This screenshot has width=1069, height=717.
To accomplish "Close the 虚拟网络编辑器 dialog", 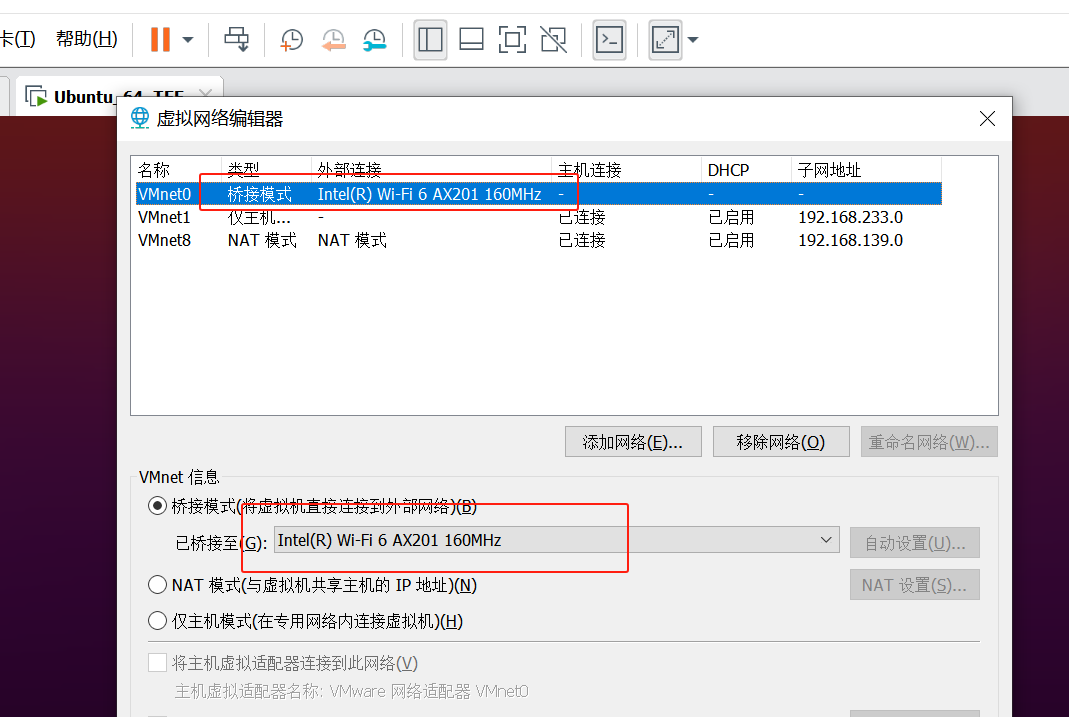I will point(987,119).
